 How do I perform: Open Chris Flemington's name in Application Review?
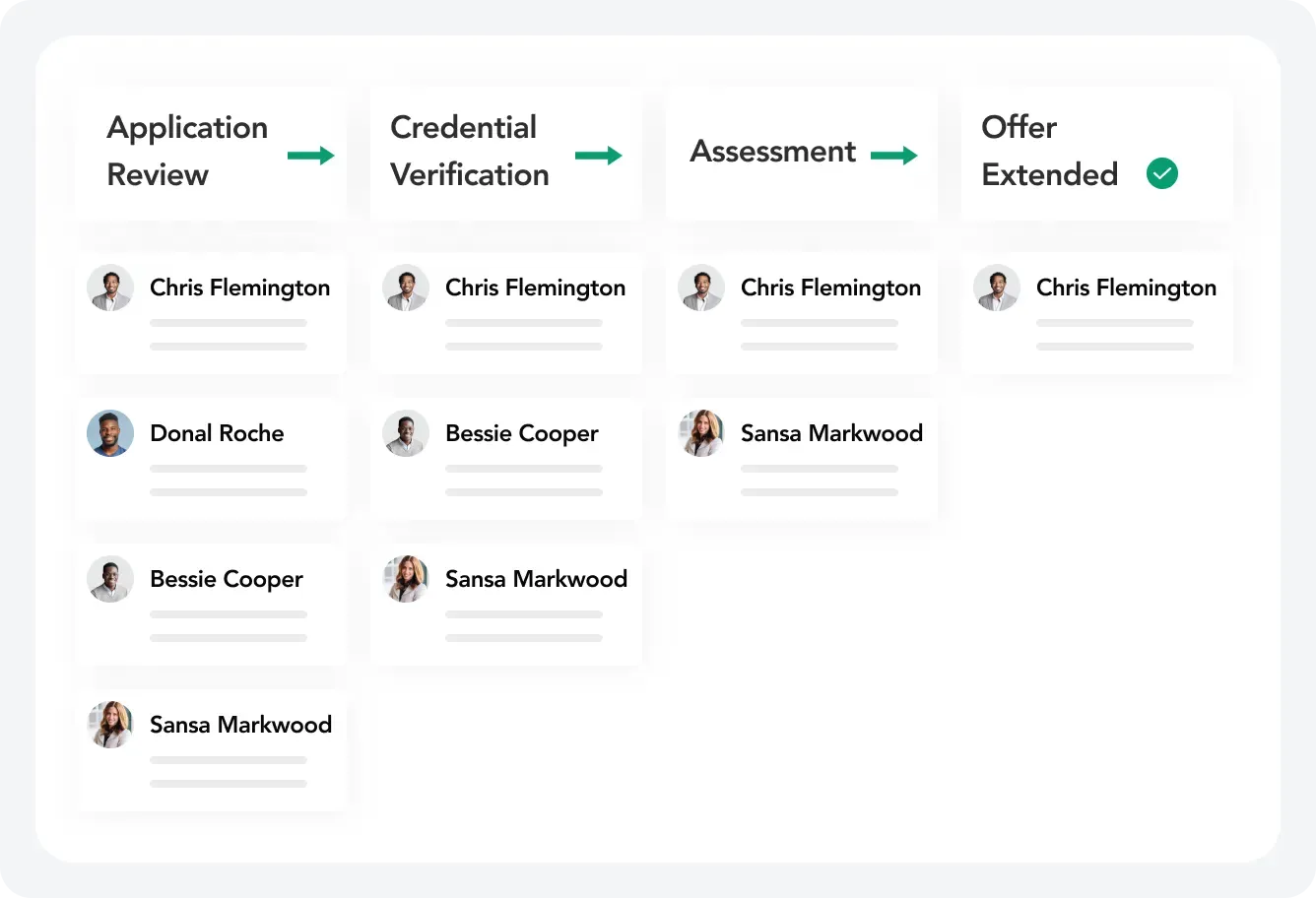[239, 288]
